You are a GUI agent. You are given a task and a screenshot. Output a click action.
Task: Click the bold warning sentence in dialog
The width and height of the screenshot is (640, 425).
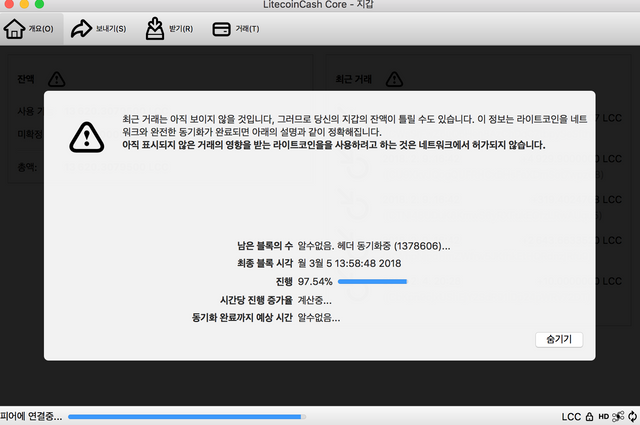334,145
